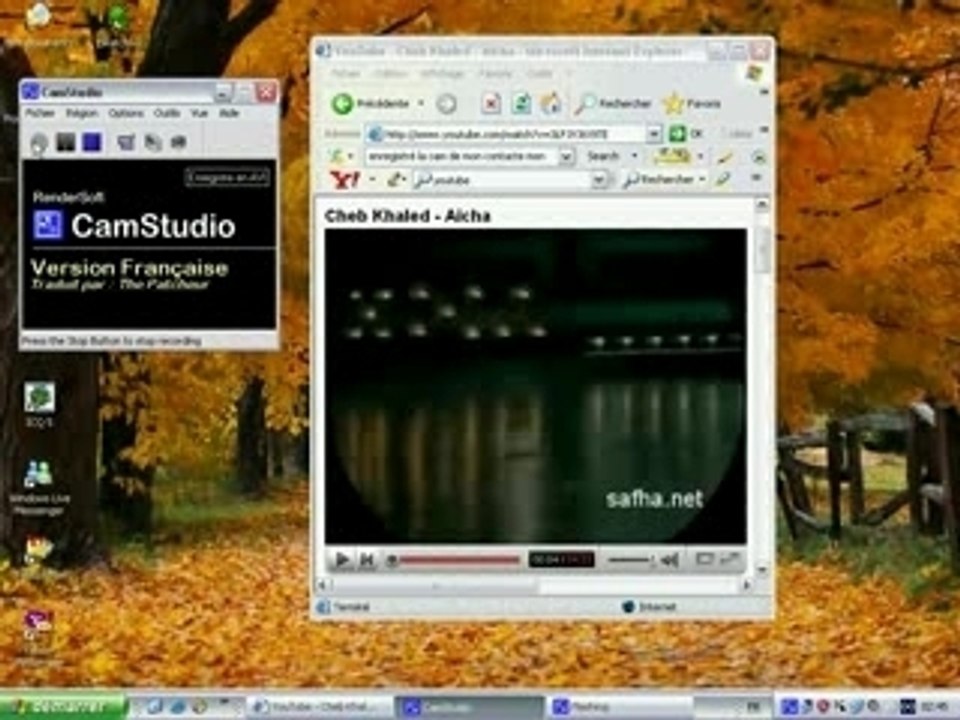
Task: Click the Search button on the toolbar
Action: click(603, 157)
